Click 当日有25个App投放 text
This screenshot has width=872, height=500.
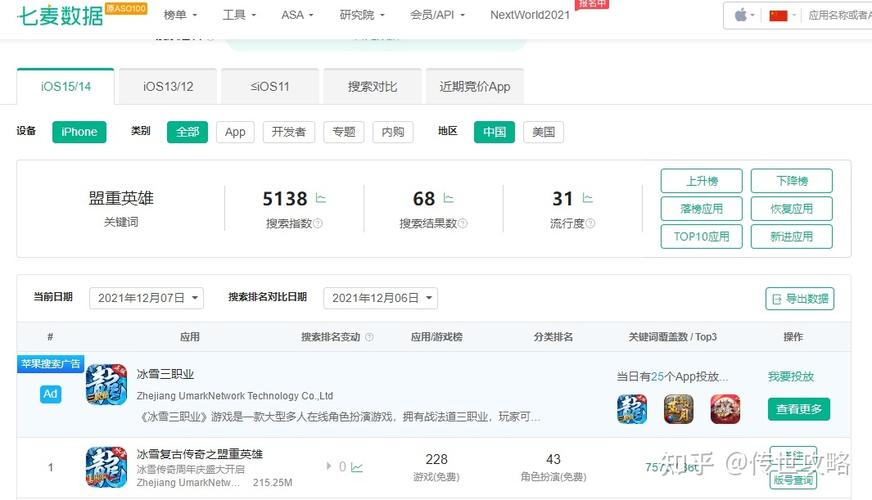click(672, 377)
